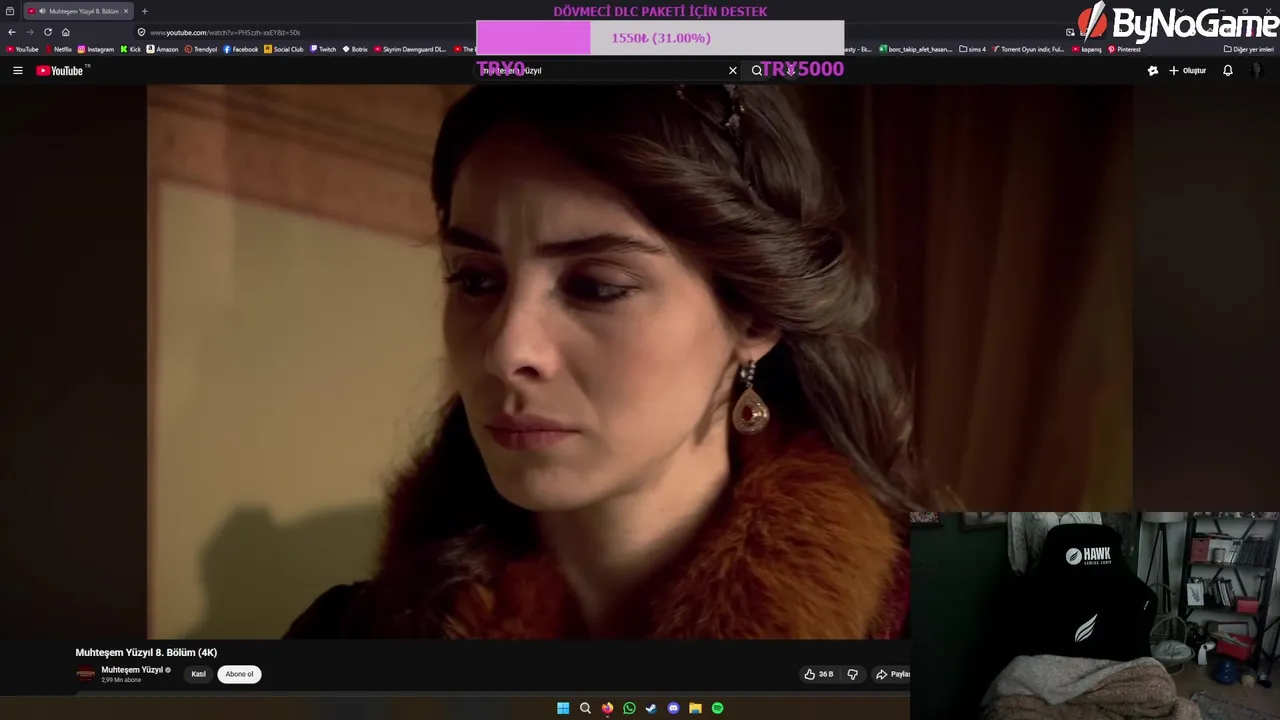Screen dimensions: 1280x720
Task: Open Spotify from the taskbar
Action: click(717, 708)
